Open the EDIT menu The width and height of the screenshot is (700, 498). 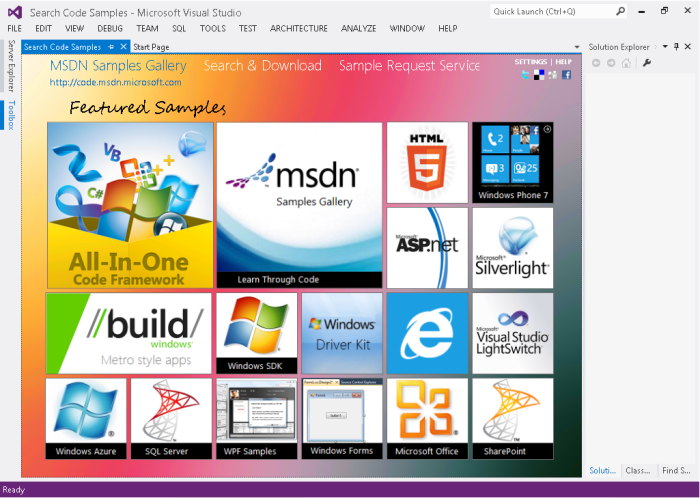tap(43, 29)
